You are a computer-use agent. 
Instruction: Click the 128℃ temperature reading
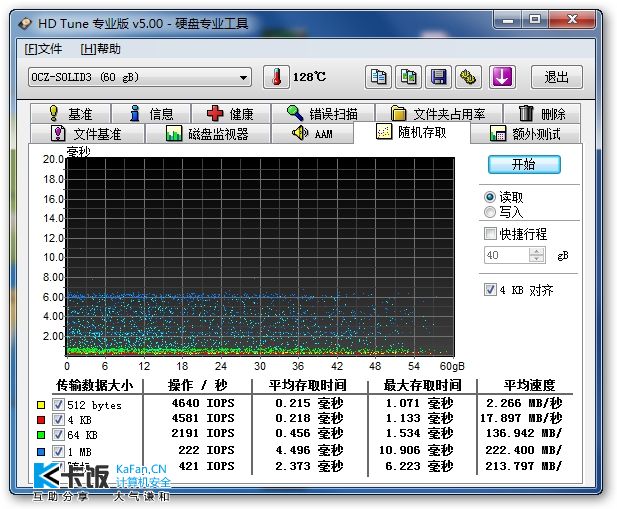[309, 77]
